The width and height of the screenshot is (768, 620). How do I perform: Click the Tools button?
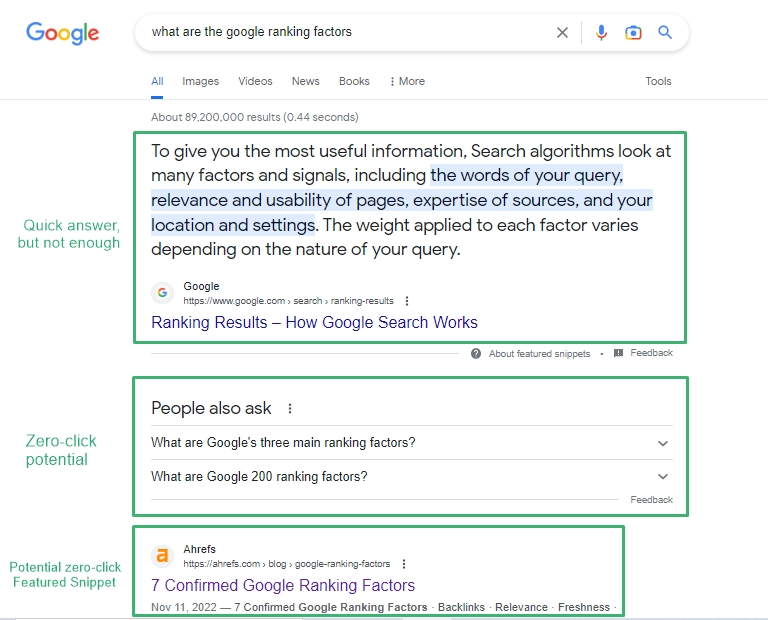pyautogui.click(x=658, y=81)
